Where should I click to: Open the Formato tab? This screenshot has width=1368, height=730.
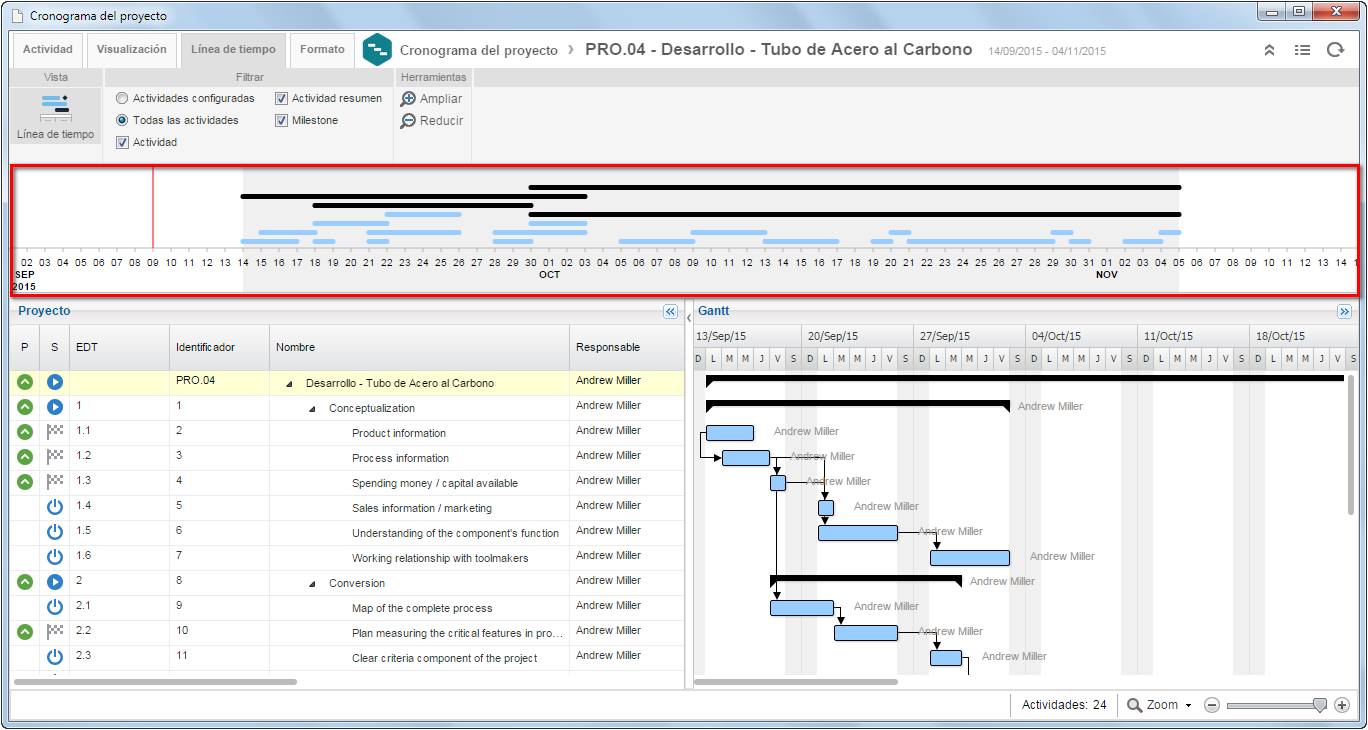(322, 49)
